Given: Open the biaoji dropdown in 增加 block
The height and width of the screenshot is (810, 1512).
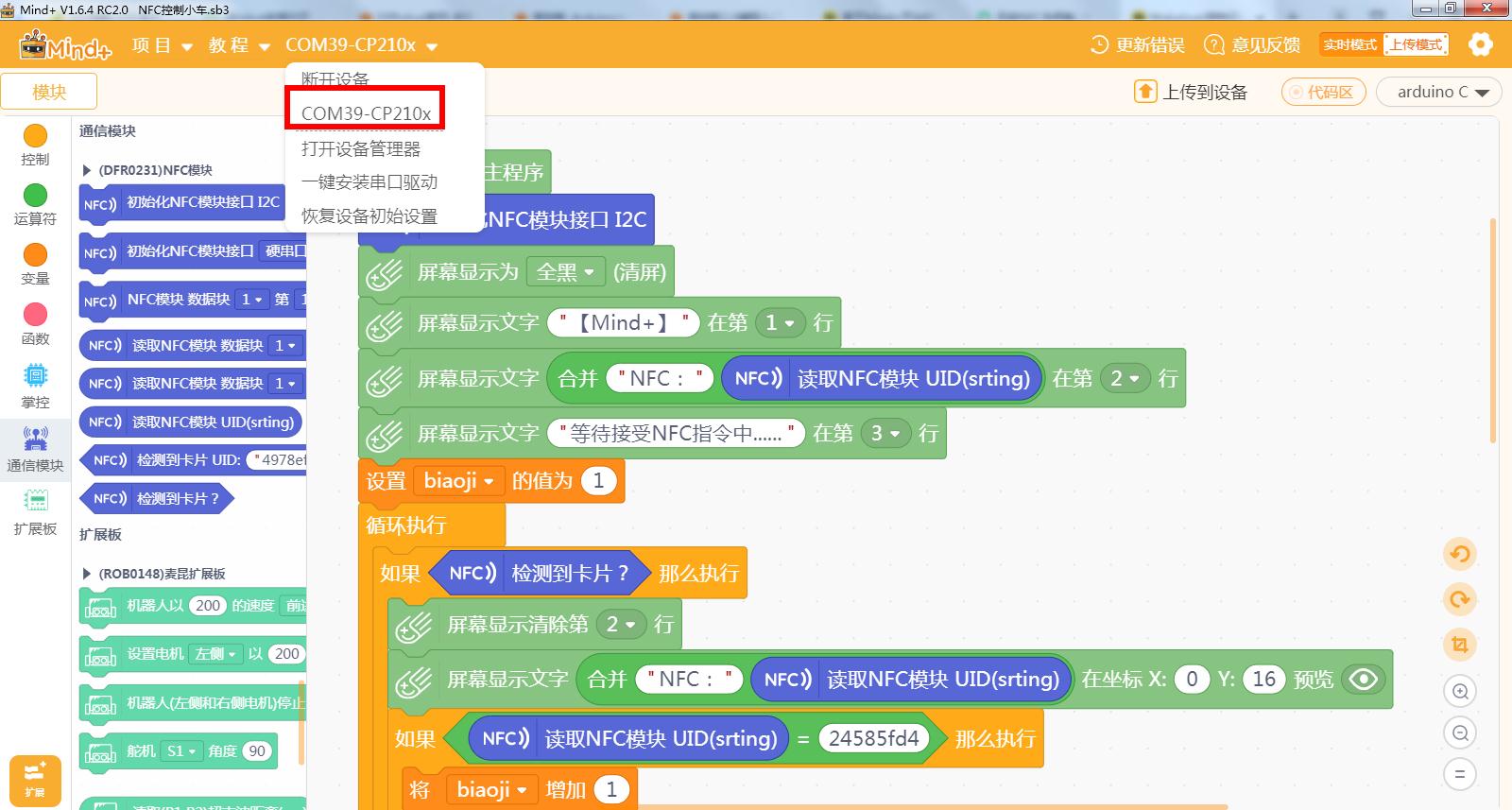Looking at the screenshot, I should pos(491,789).
